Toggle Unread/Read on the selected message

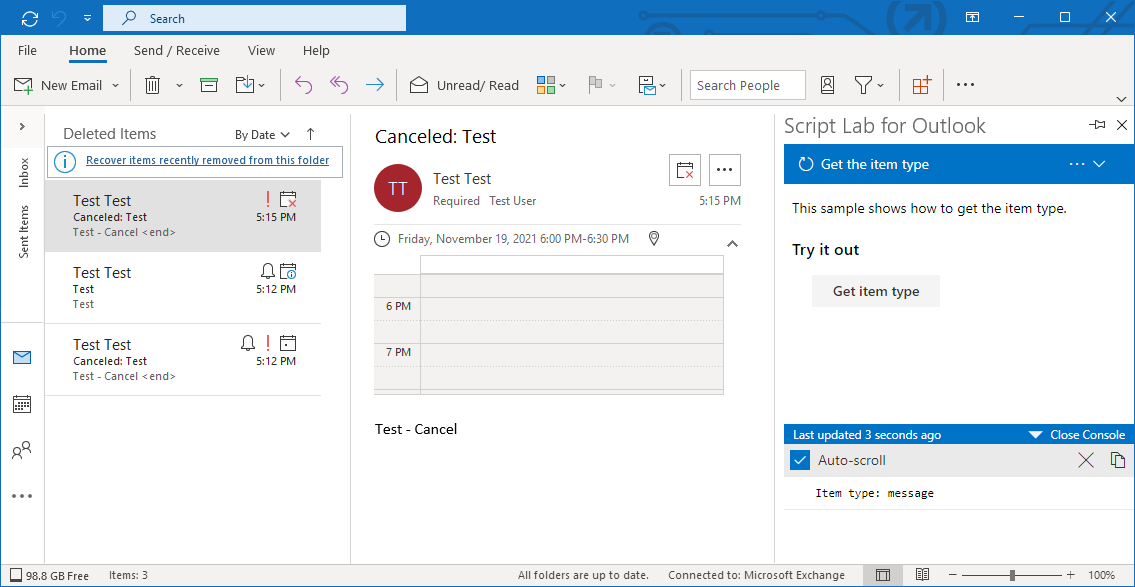pyautogui.click(x=463, y=85)
